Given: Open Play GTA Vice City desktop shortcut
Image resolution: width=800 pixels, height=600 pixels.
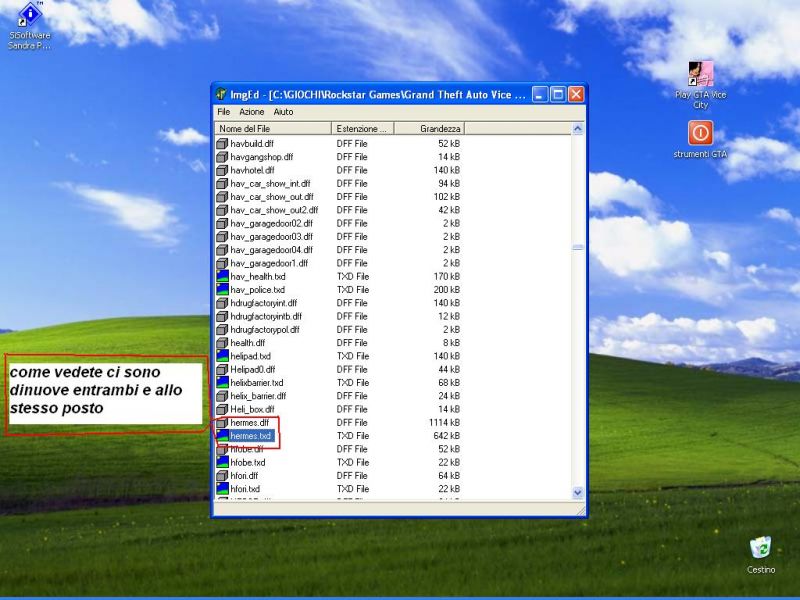Looking at the screenshot, I should (x=700, y=85).
